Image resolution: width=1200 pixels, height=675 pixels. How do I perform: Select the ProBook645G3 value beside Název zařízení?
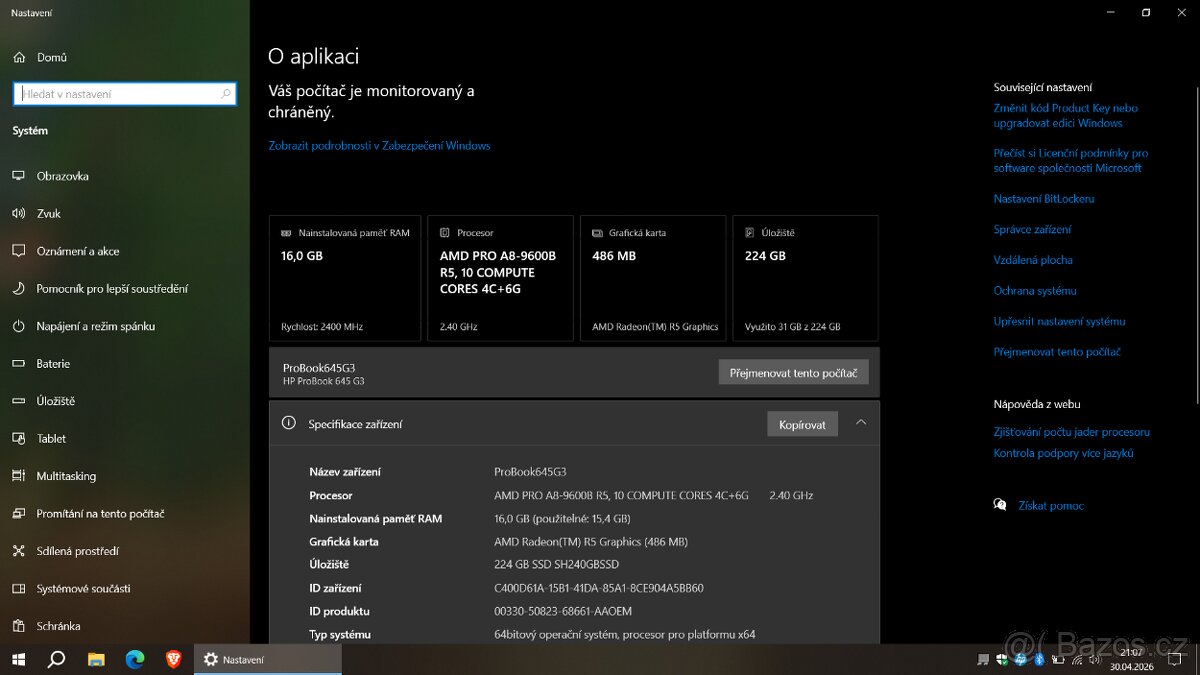point(530,472)
